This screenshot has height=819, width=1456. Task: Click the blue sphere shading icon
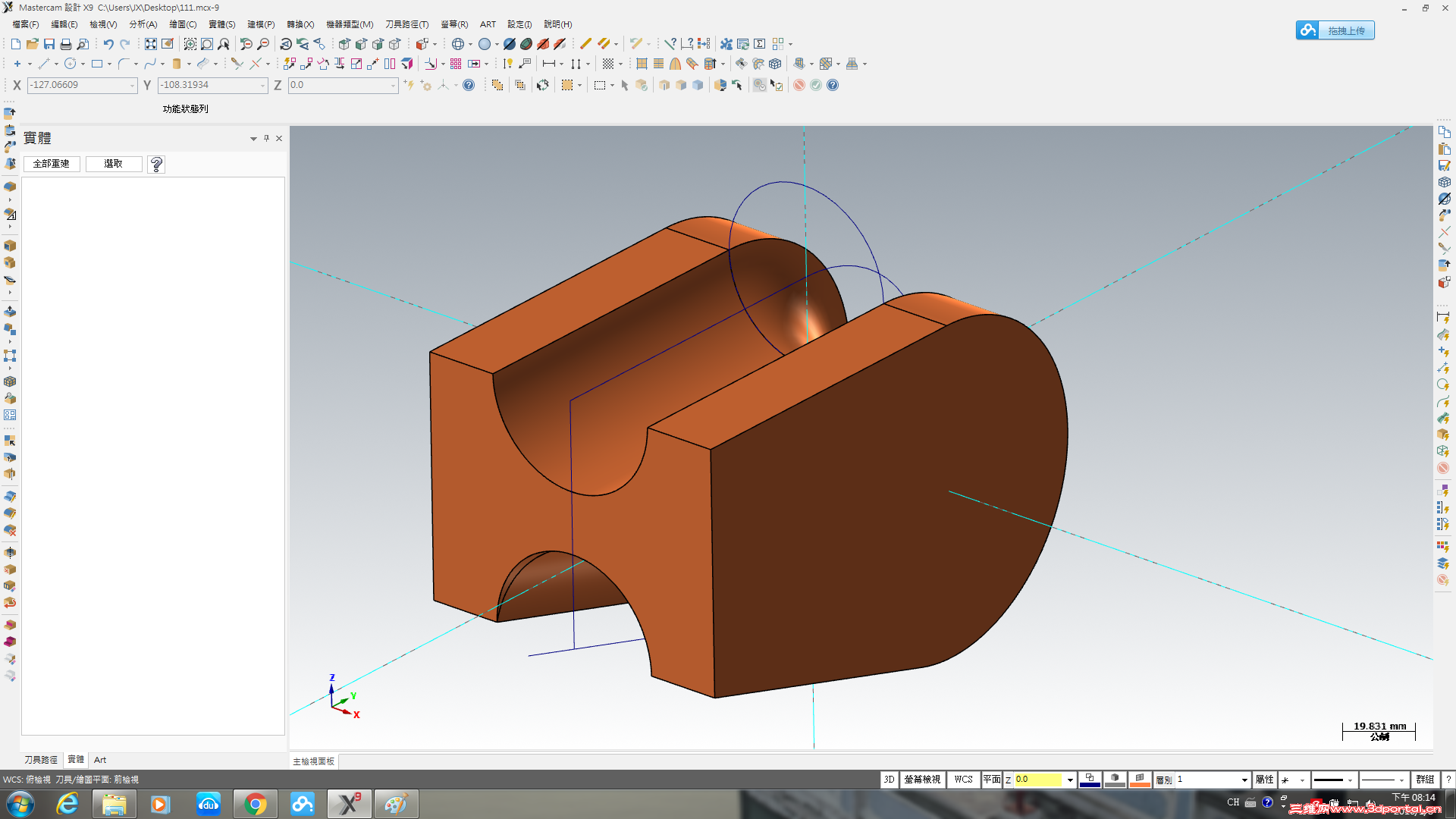click(x=485, y=44)
